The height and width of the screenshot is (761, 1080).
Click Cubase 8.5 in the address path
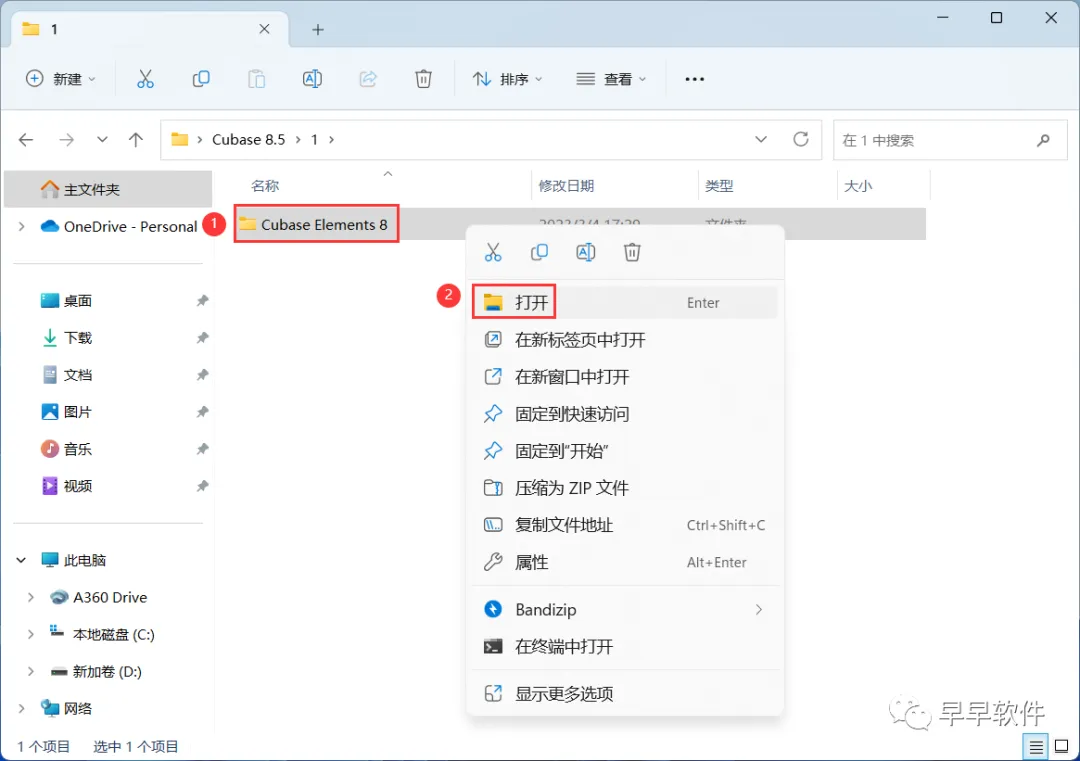tap(248, 139)
